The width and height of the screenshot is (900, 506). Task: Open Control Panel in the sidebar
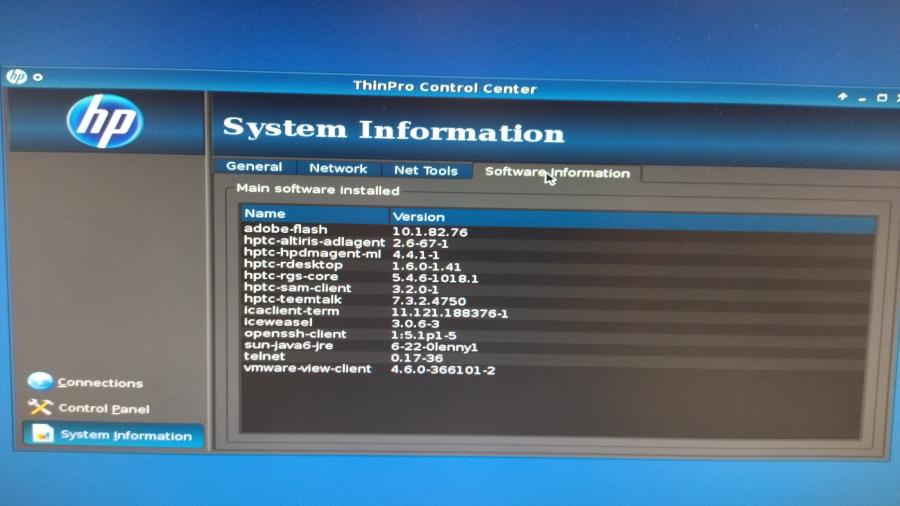(x=104, y=408)
